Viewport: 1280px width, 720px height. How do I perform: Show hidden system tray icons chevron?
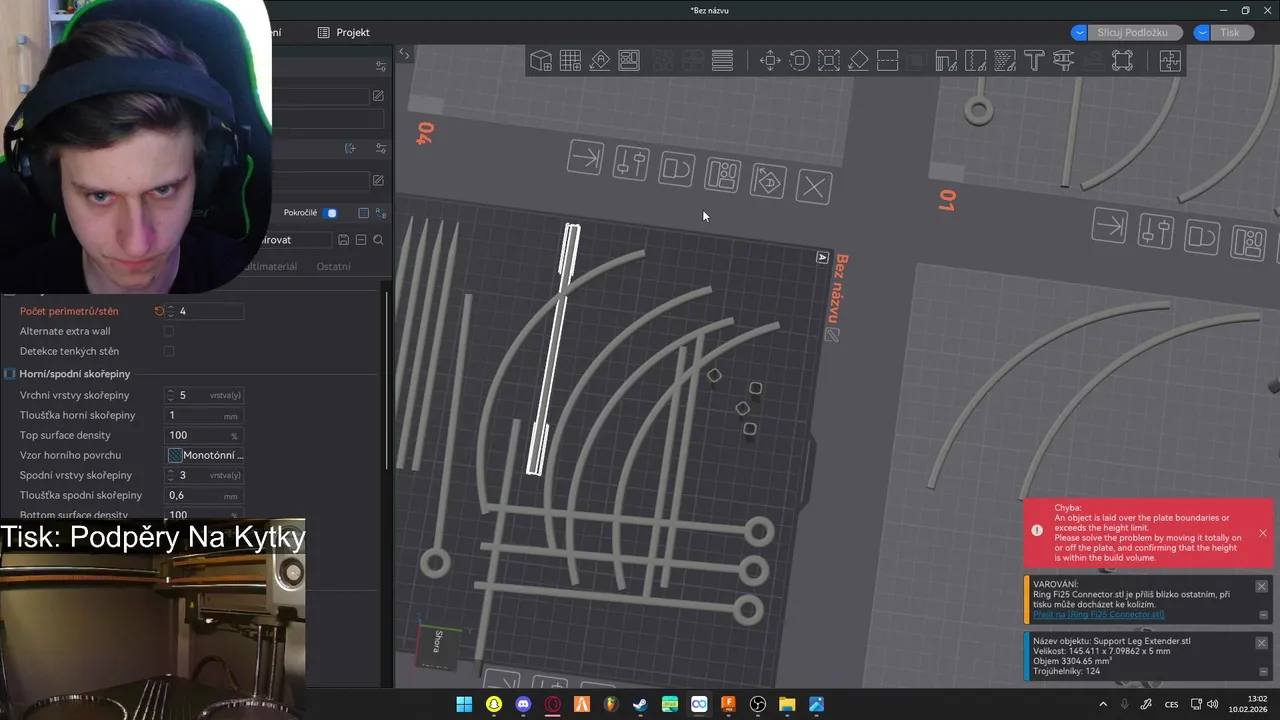click(x=1103, y=704)
